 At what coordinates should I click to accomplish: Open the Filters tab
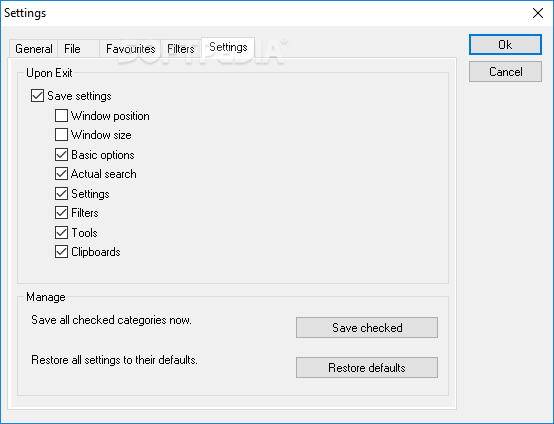(x=181, y=49)
